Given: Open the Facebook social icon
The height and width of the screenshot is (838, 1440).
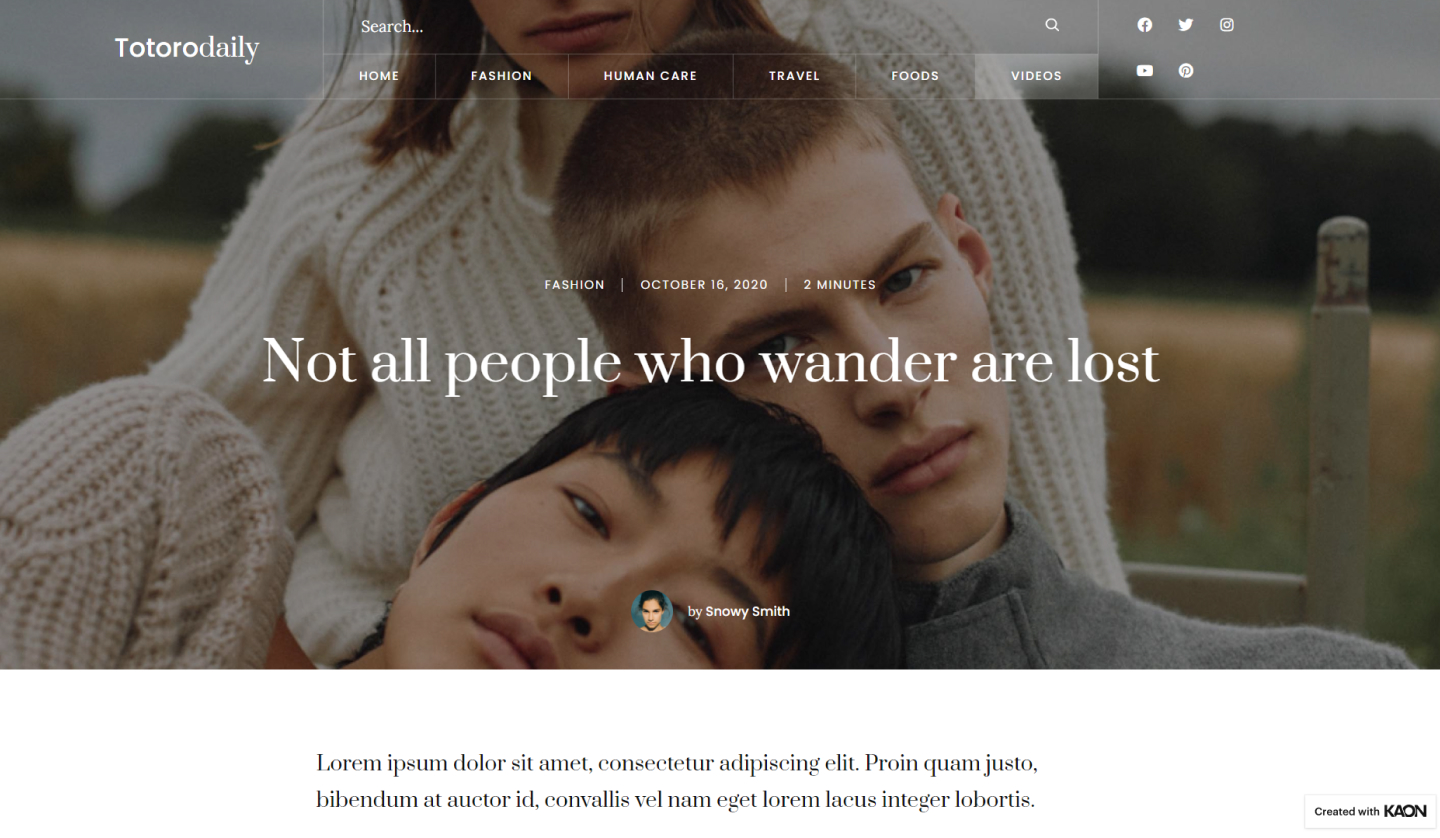Looking at the screenshot, I should (x=1145, y=25).
